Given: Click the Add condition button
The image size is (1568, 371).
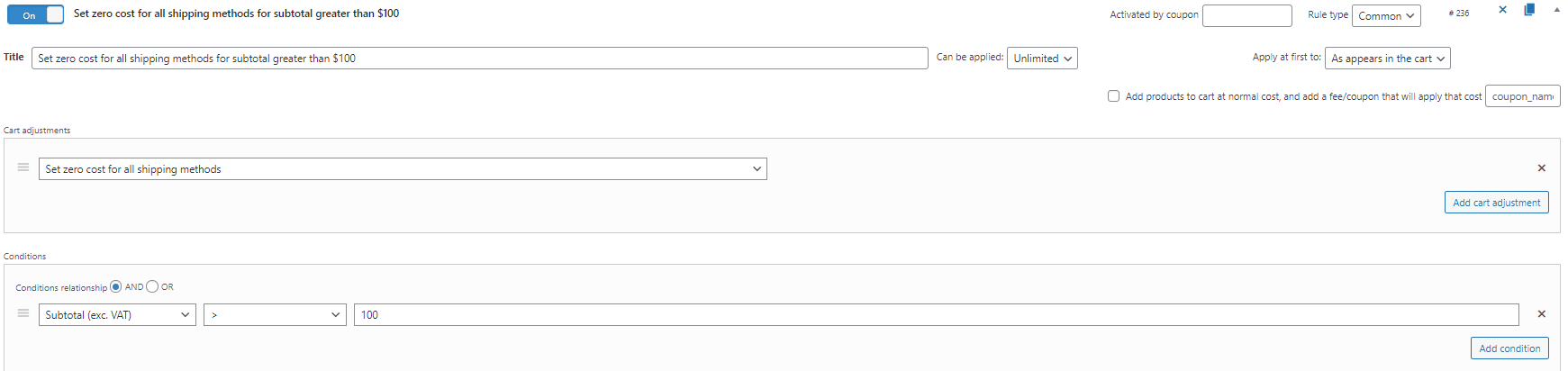Looking at the screenshot, I should pos(1509,348).
